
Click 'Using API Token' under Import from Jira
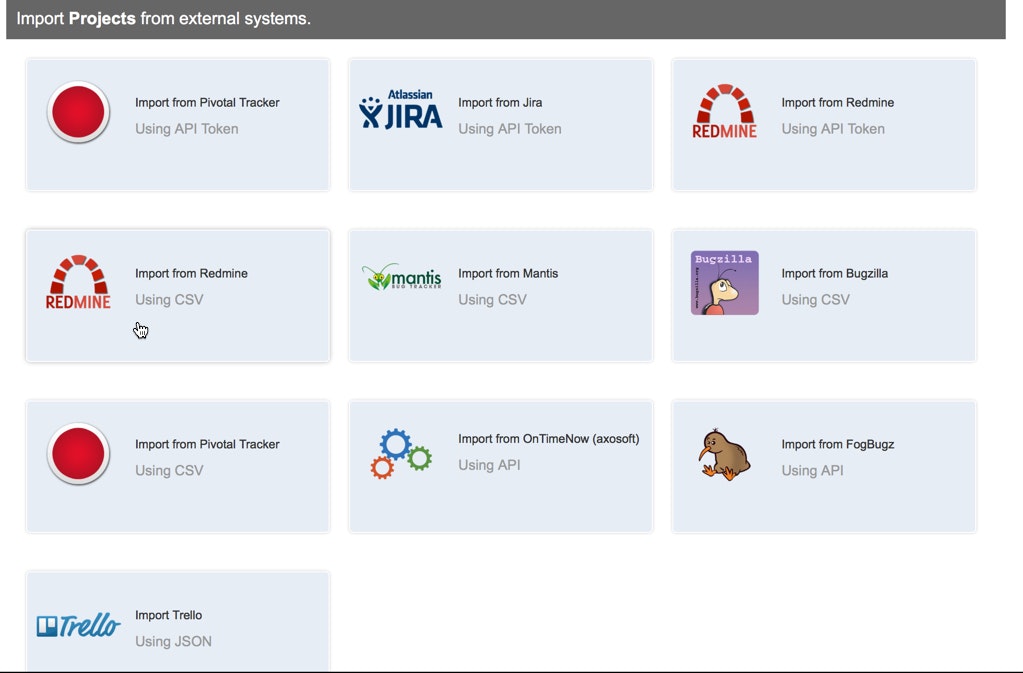tap(510, 129)
